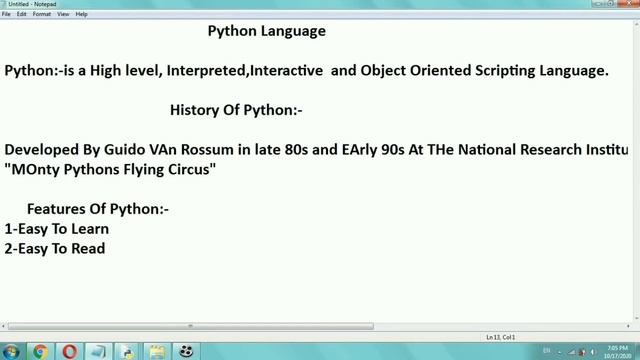Open the network signal tray icon

[571, 352]
